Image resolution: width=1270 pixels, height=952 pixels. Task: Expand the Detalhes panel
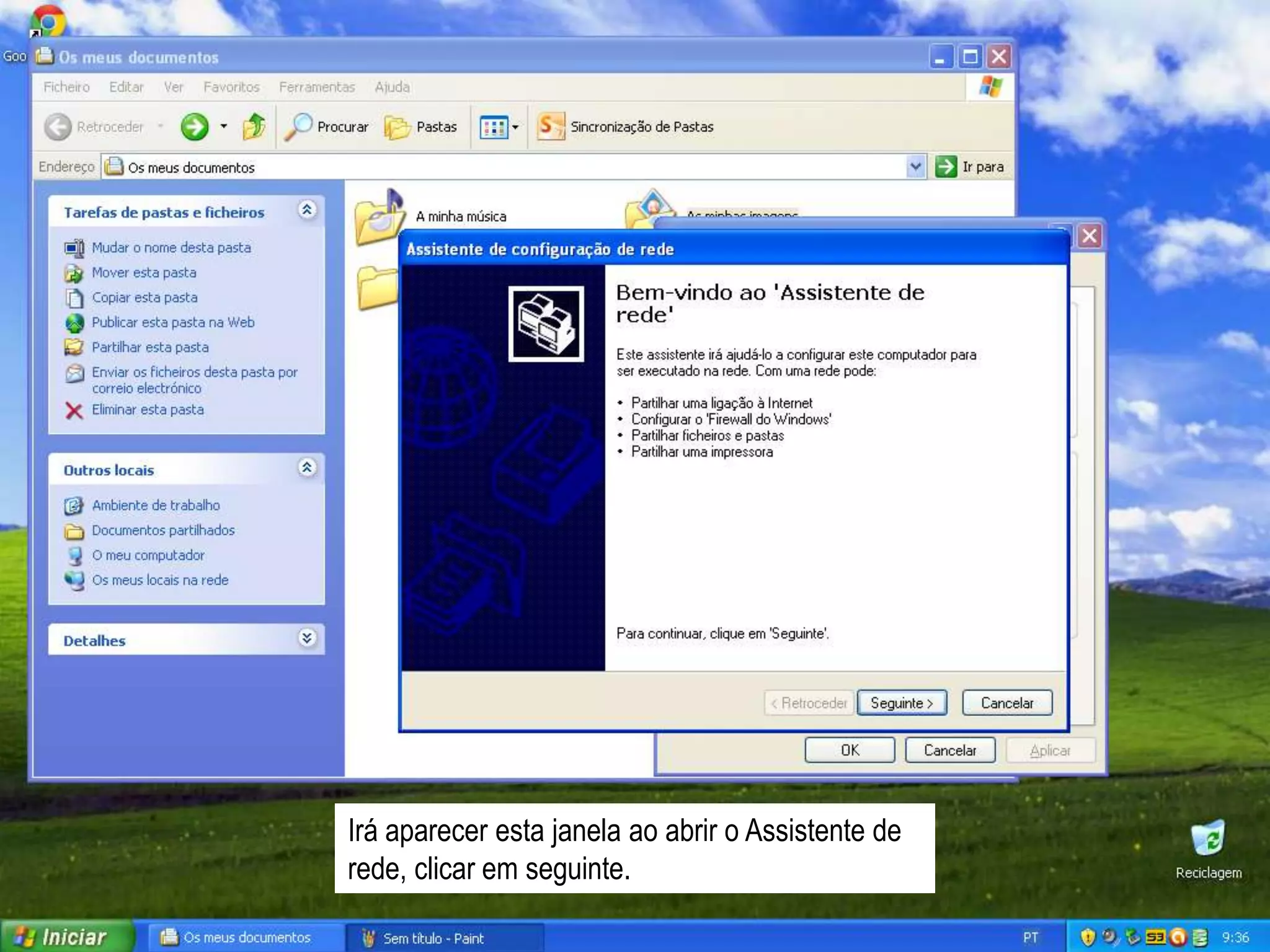pos(307,638)
